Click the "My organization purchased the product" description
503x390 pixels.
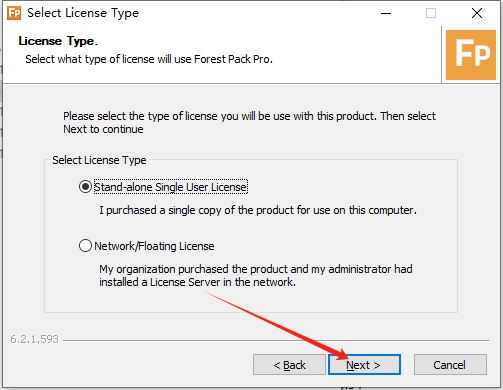(x=256, y=275)
